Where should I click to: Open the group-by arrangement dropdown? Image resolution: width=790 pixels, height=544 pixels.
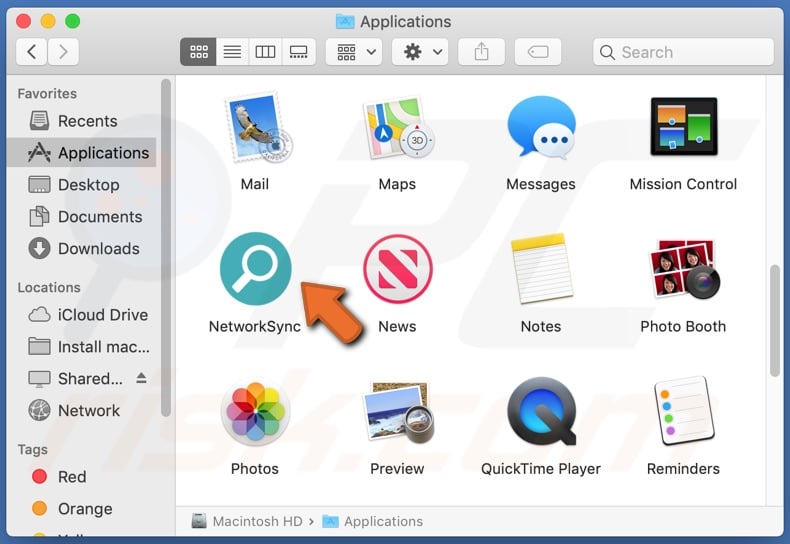coord(354,52)
